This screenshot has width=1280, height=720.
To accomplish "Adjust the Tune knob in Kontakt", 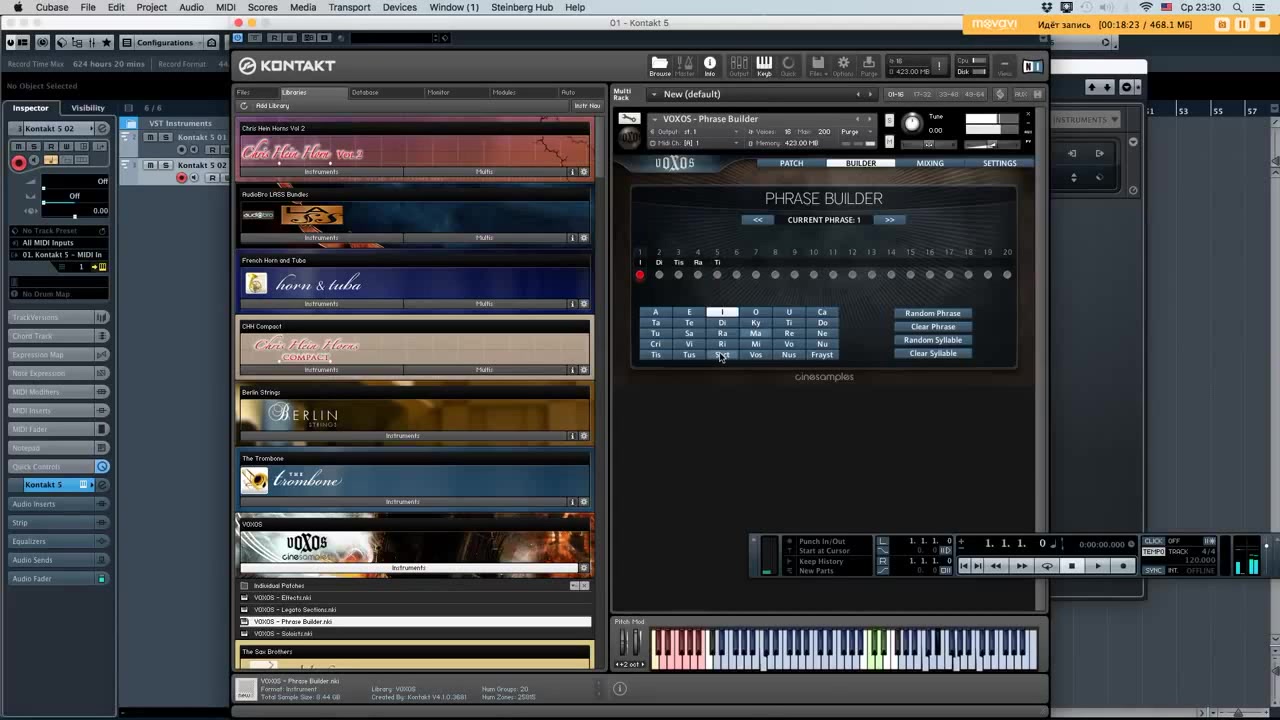I will click(x=911, y=123).
